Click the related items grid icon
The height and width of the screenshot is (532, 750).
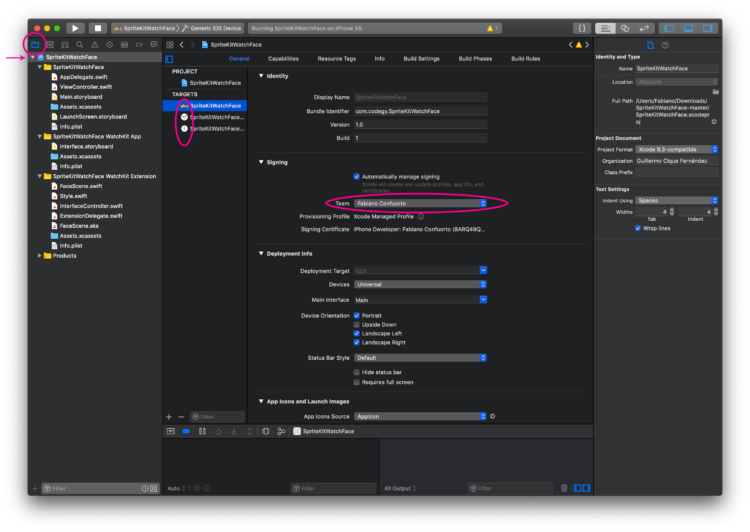pyautogui.click(x=170, y=44)
